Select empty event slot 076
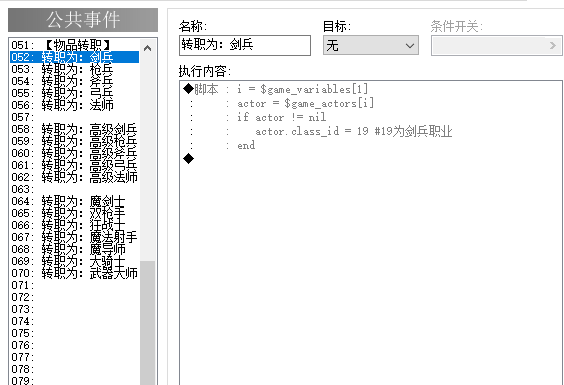The width and height of the screenshot is (564, 385). [x=74, y=345]
